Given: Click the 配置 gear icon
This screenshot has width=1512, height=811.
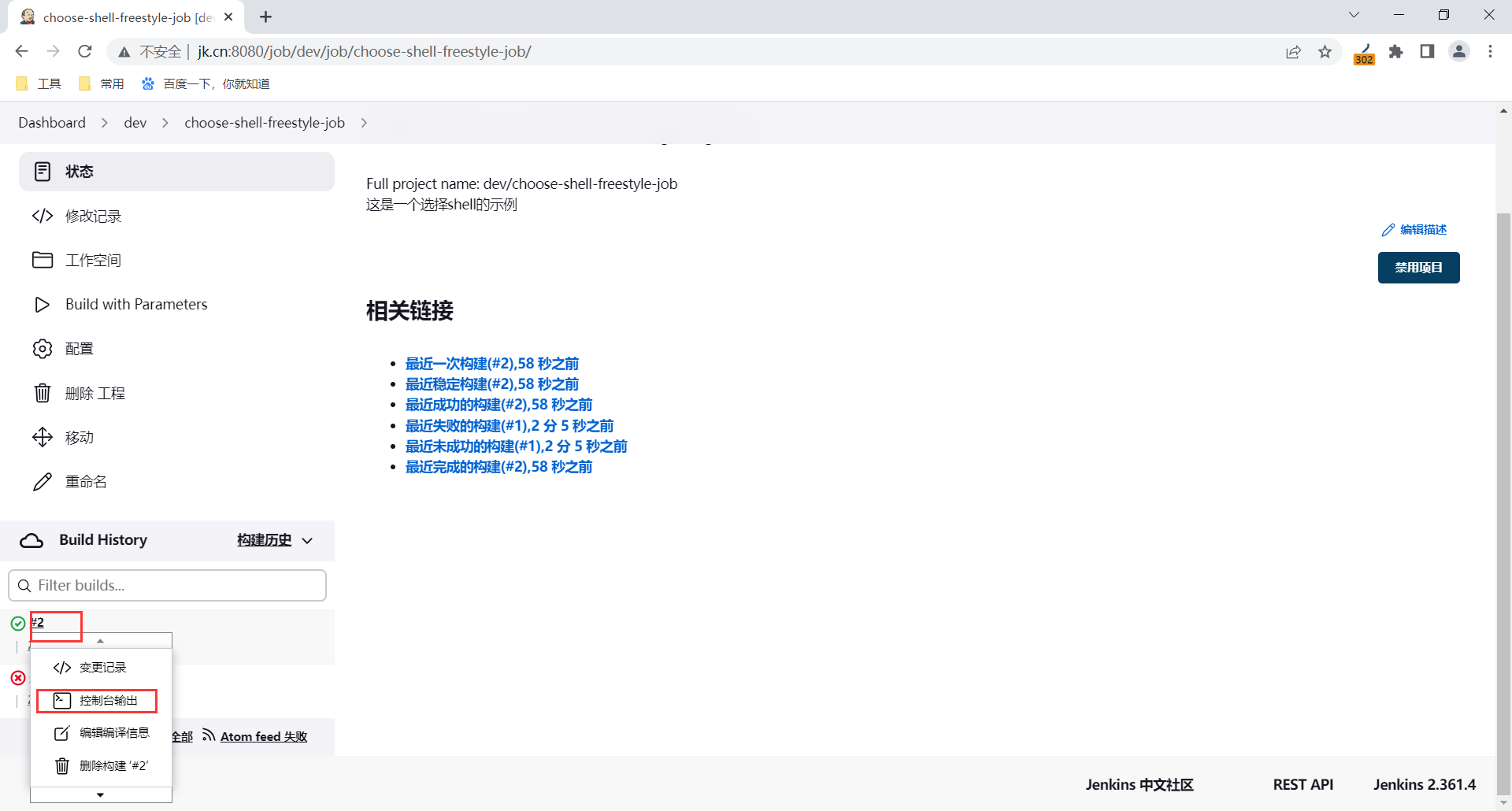Looking at the screenshot, I should (43, 349).
